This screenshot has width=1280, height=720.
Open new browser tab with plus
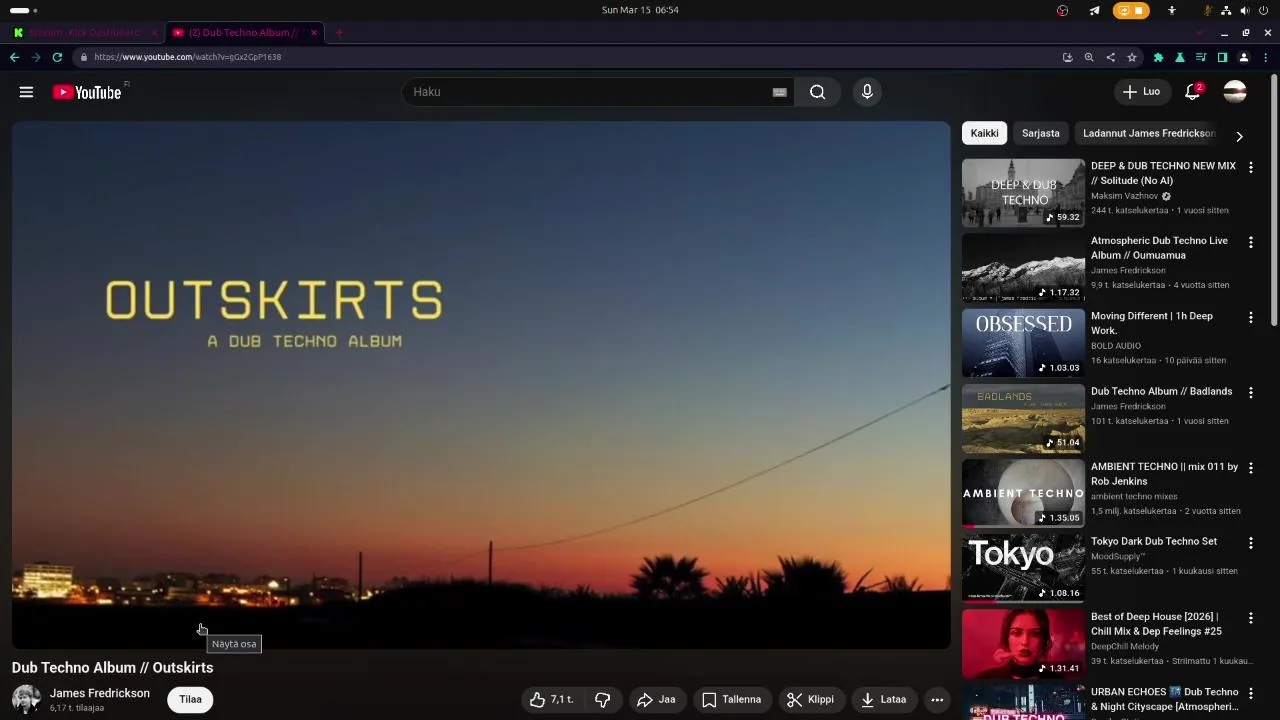339,33
